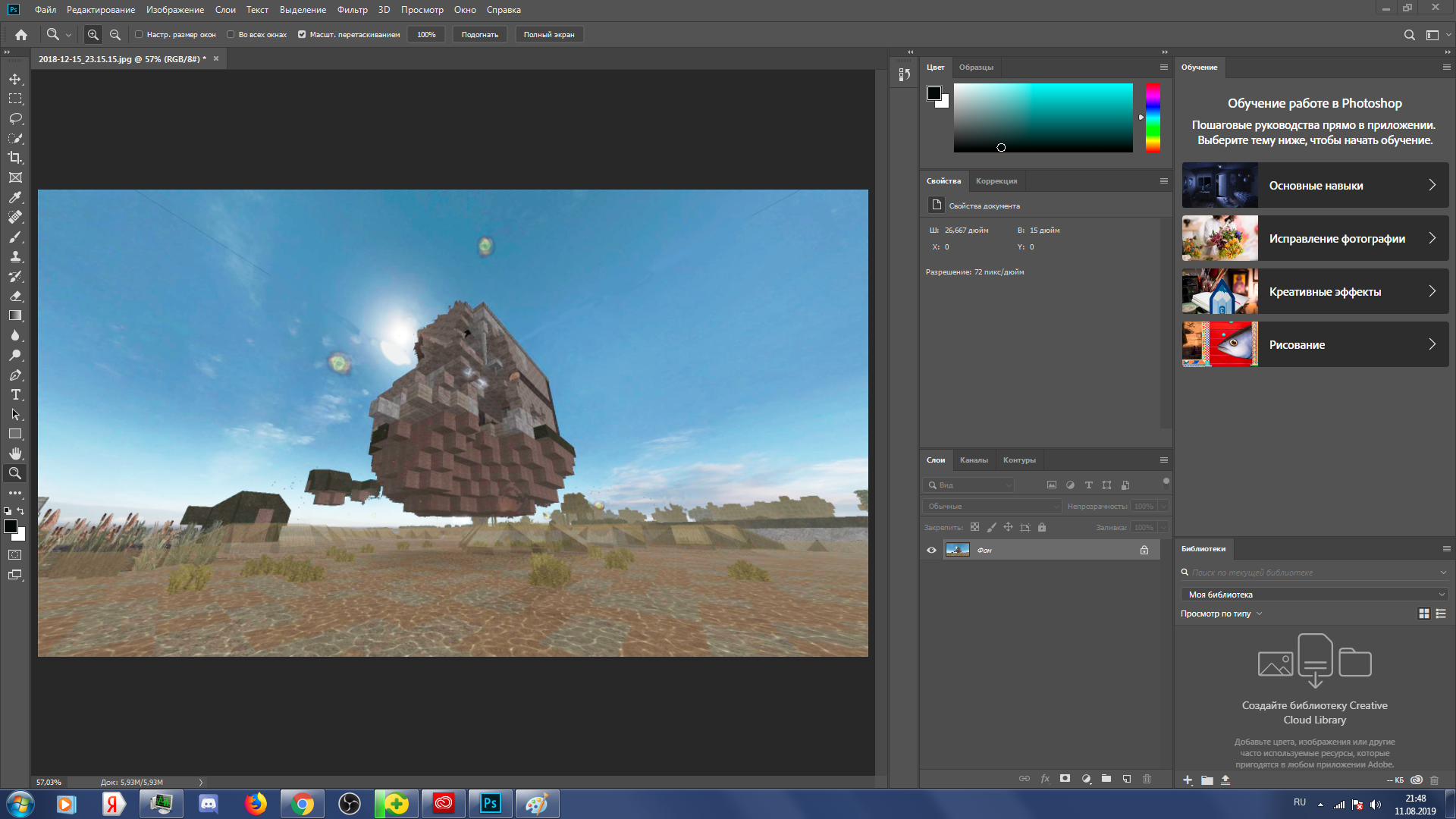Screen dimensions: 1456x819
Task: Select the Lasso tool
Action: pos(15,118)
